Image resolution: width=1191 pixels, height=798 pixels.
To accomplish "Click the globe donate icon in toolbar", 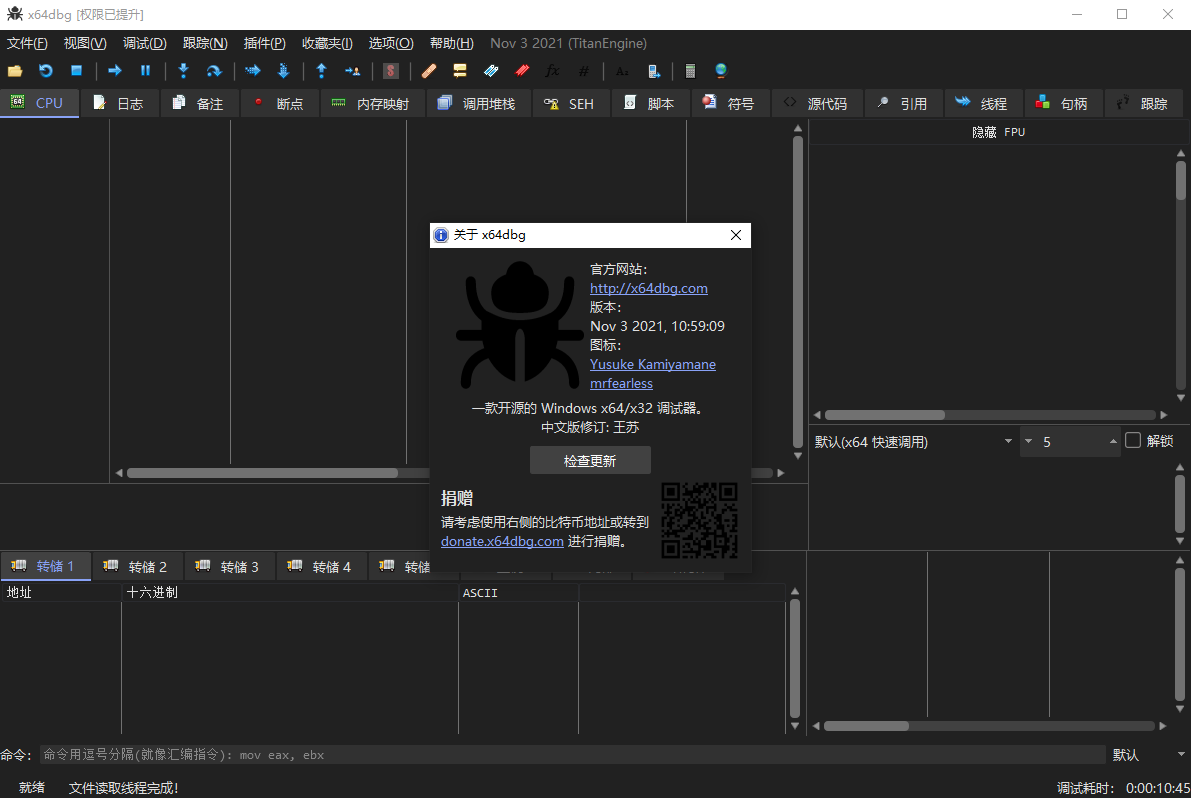I will (721, 71).
